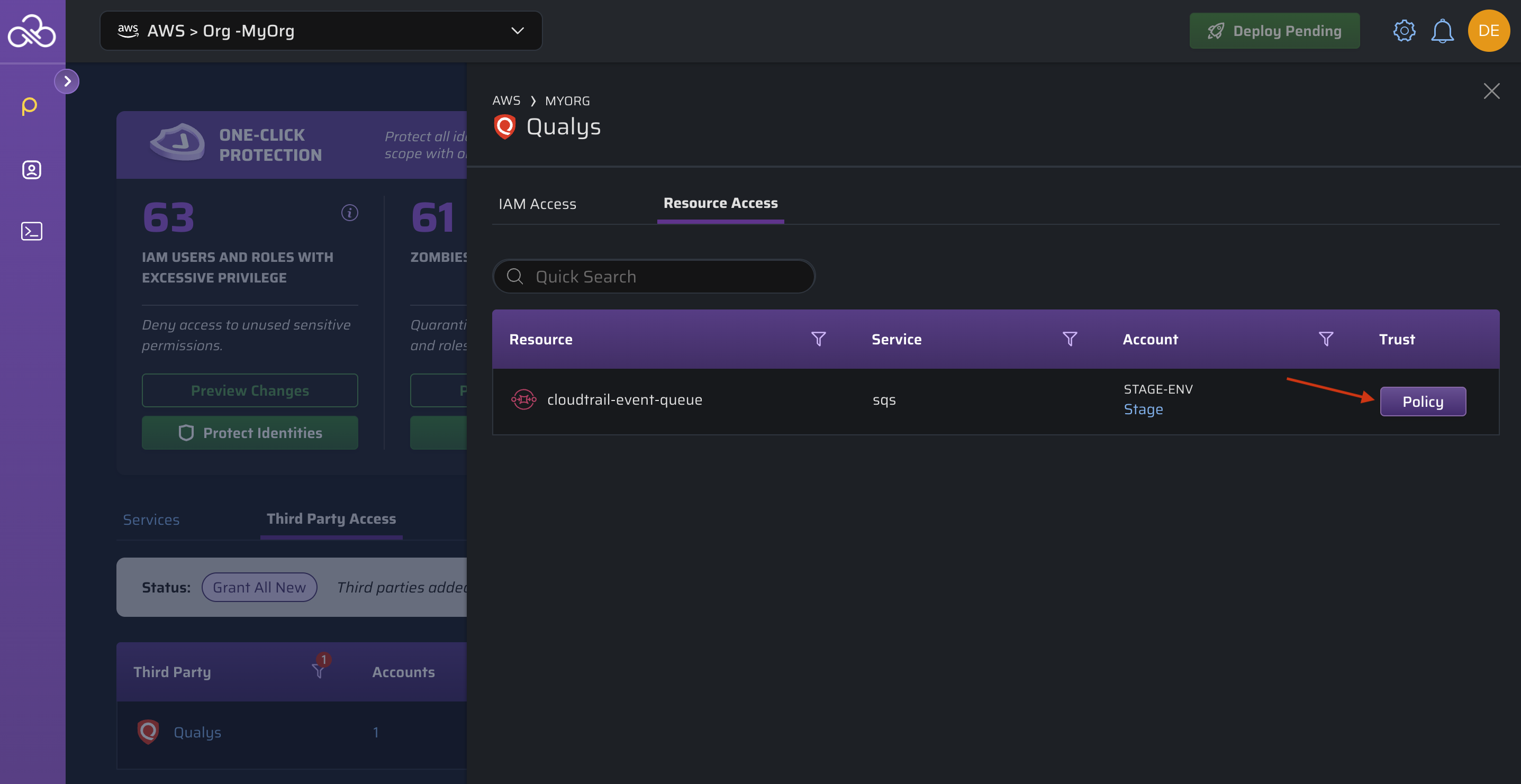
Task: Expand the sidebar with the arrow button
Action: click(67, 81)
